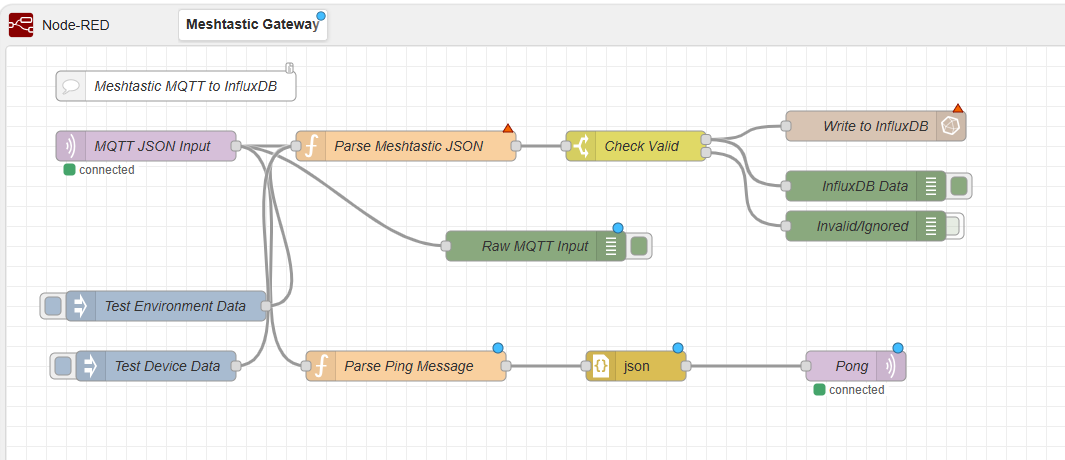Select the Invalid/Ignored node label
1065x460 pixels.
pyautogui.click(x=863, y=226)
